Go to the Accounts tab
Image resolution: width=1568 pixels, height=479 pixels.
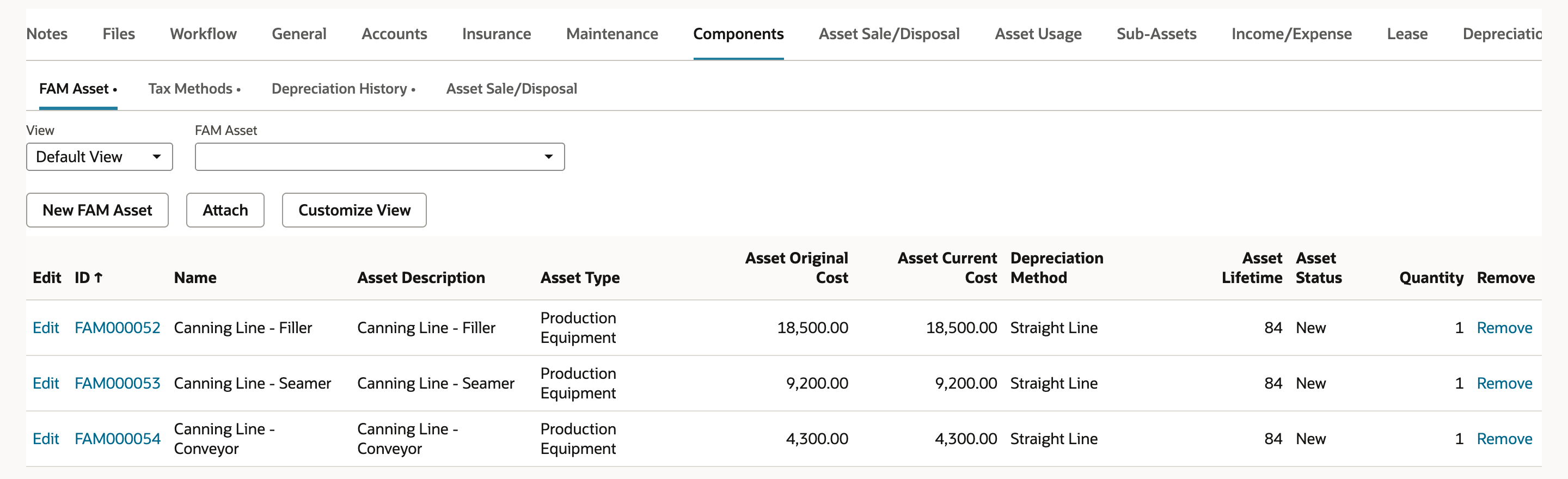pos(394,34)
